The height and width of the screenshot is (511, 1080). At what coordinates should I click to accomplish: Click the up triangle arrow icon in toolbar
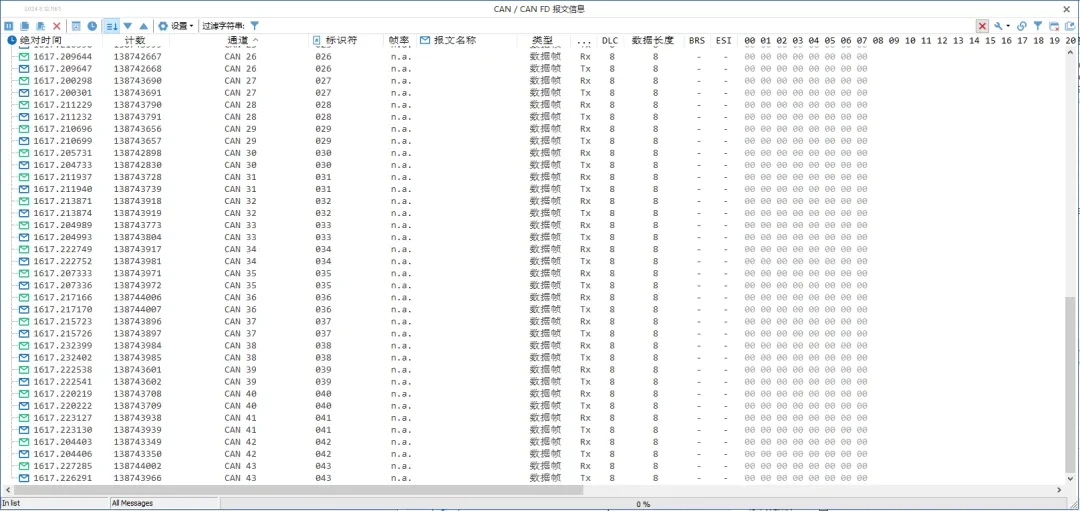pos(144,25)
